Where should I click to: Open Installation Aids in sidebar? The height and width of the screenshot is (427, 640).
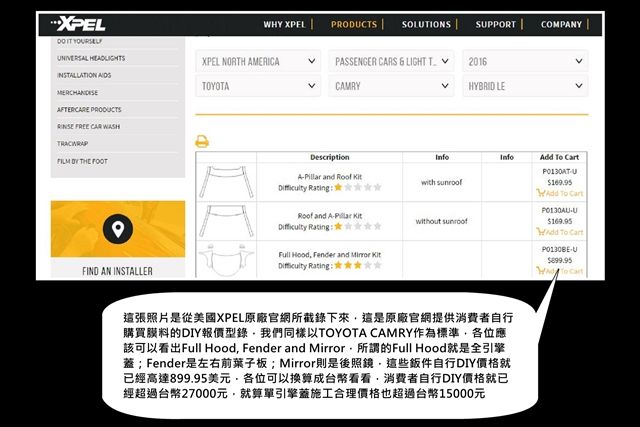click(84, 76)
